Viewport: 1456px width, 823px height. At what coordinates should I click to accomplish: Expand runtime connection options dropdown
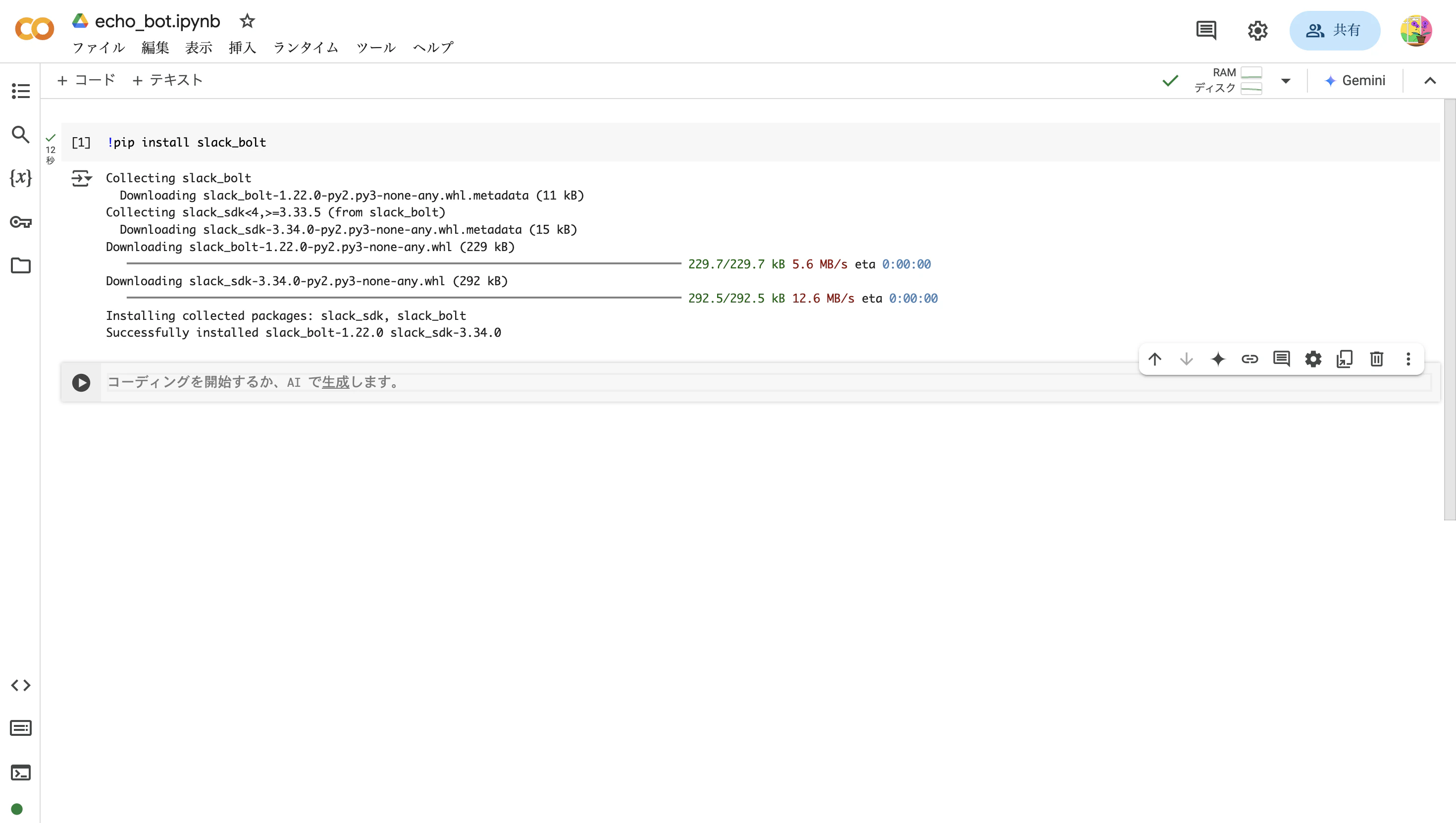point(1286,81)
